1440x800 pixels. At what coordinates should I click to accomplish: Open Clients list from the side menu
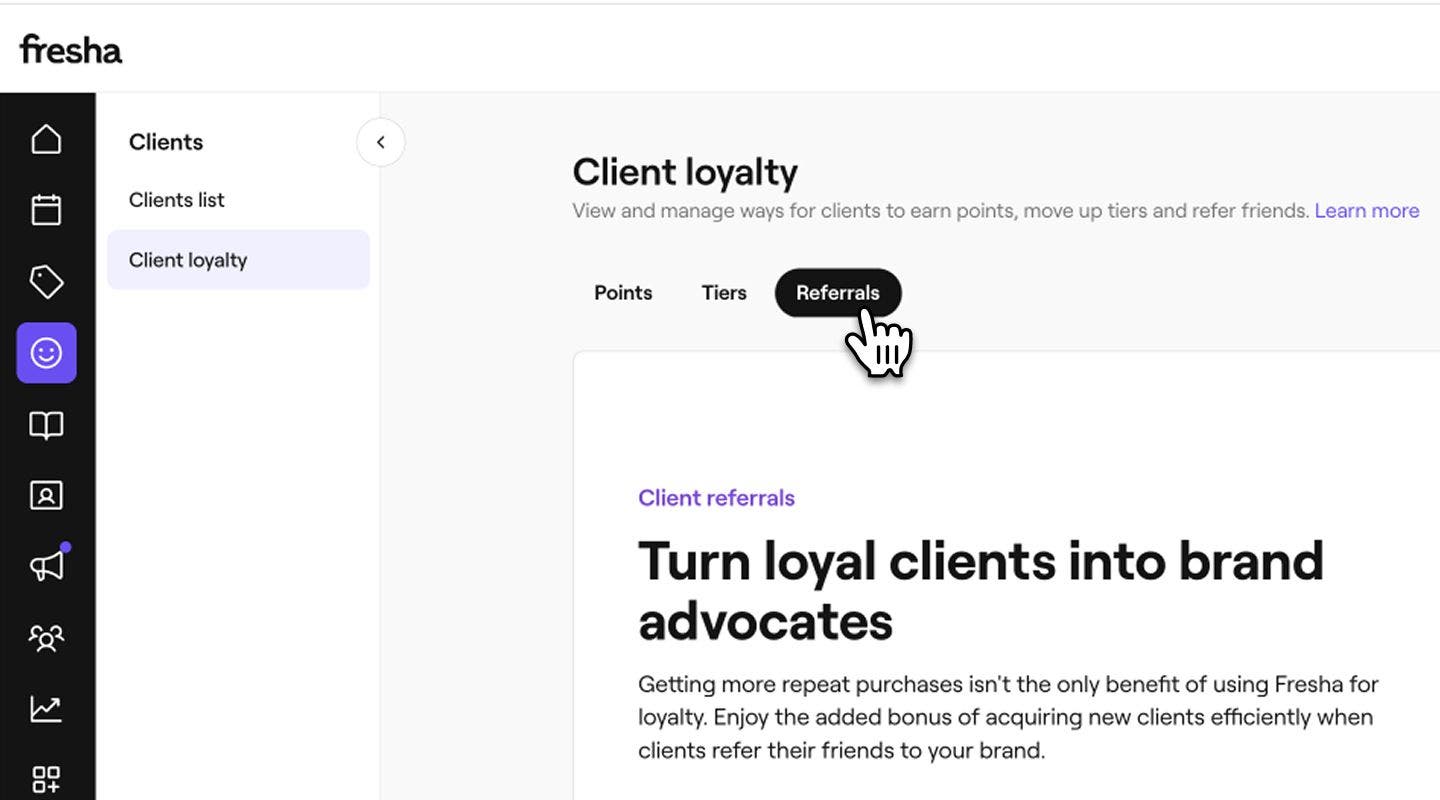coord(176,199)
